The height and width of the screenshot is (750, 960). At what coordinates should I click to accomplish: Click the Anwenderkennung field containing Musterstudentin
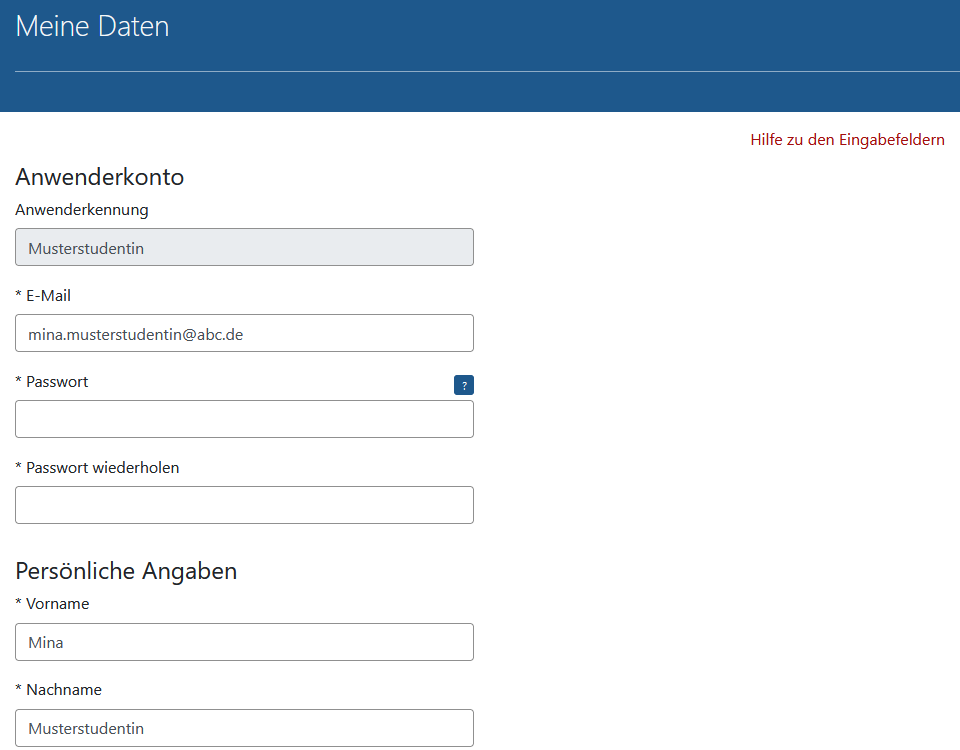click(x=244, y=247)
